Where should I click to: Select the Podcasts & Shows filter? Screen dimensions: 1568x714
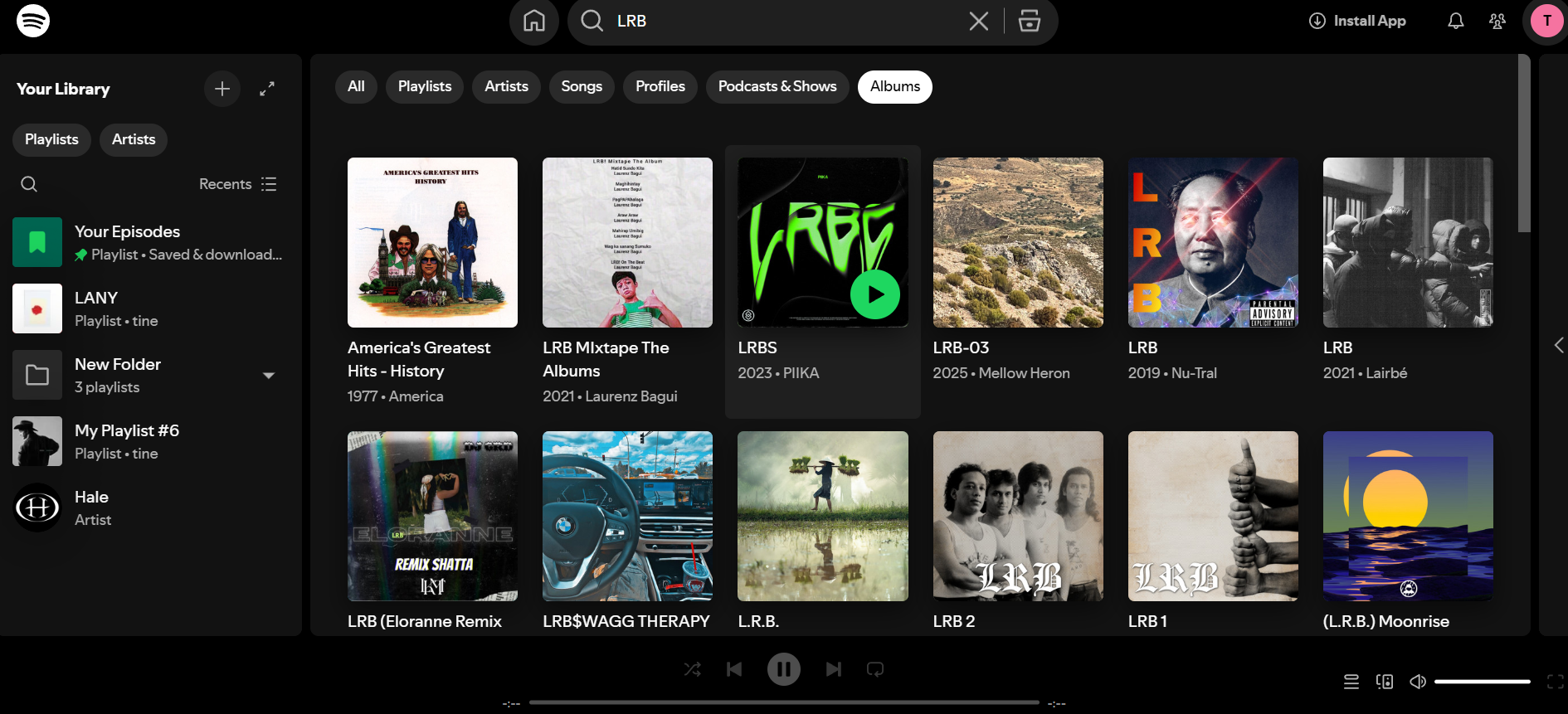777,86
